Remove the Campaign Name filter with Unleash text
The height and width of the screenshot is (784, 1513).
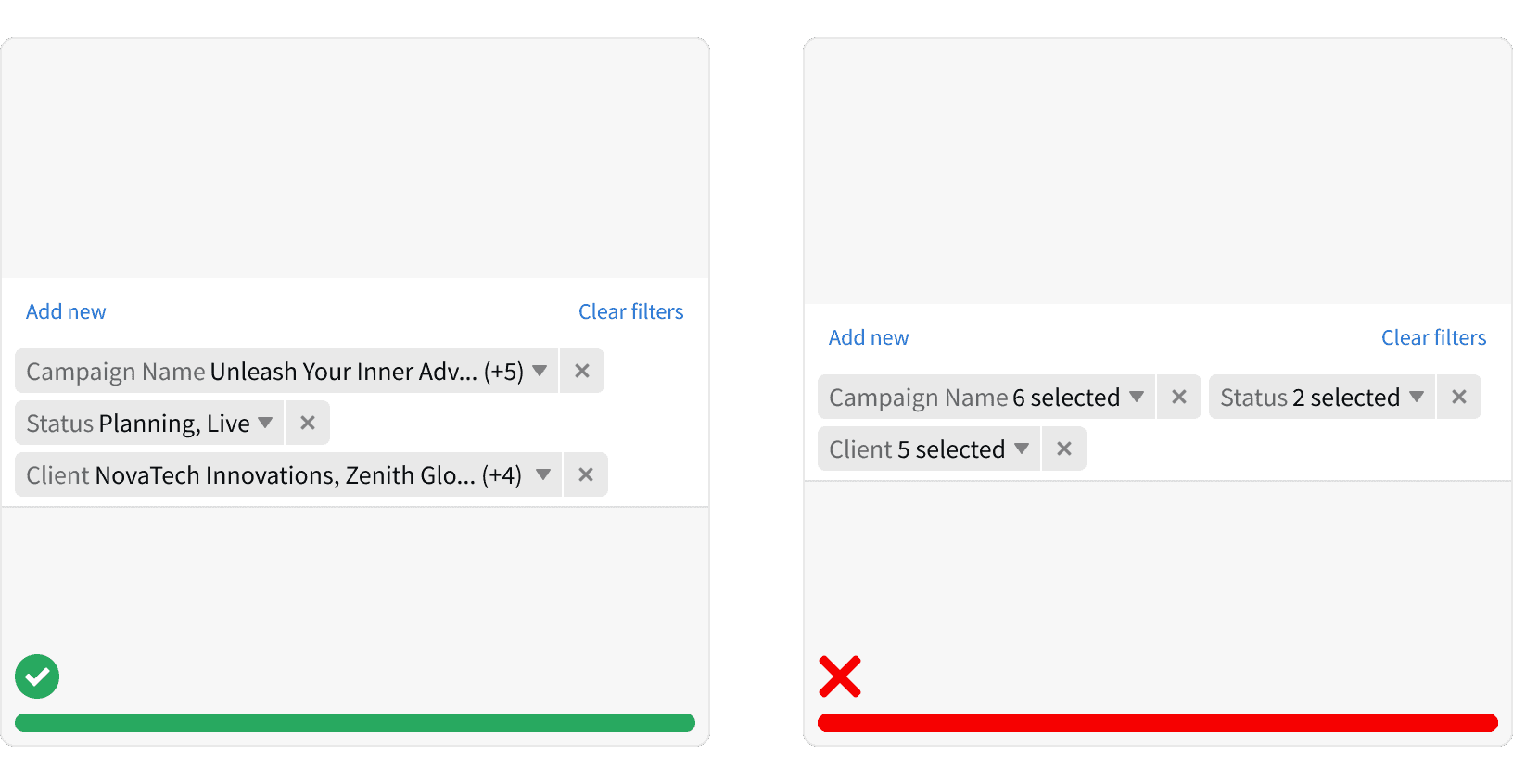click(582, 371)
